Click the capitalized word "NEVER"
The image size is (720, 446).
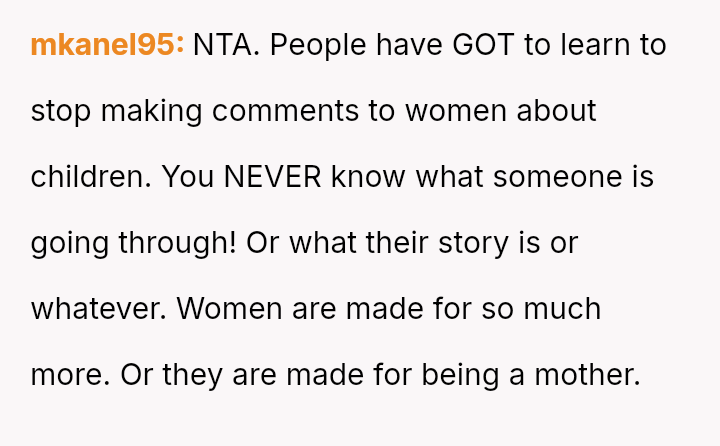(273, 177)
